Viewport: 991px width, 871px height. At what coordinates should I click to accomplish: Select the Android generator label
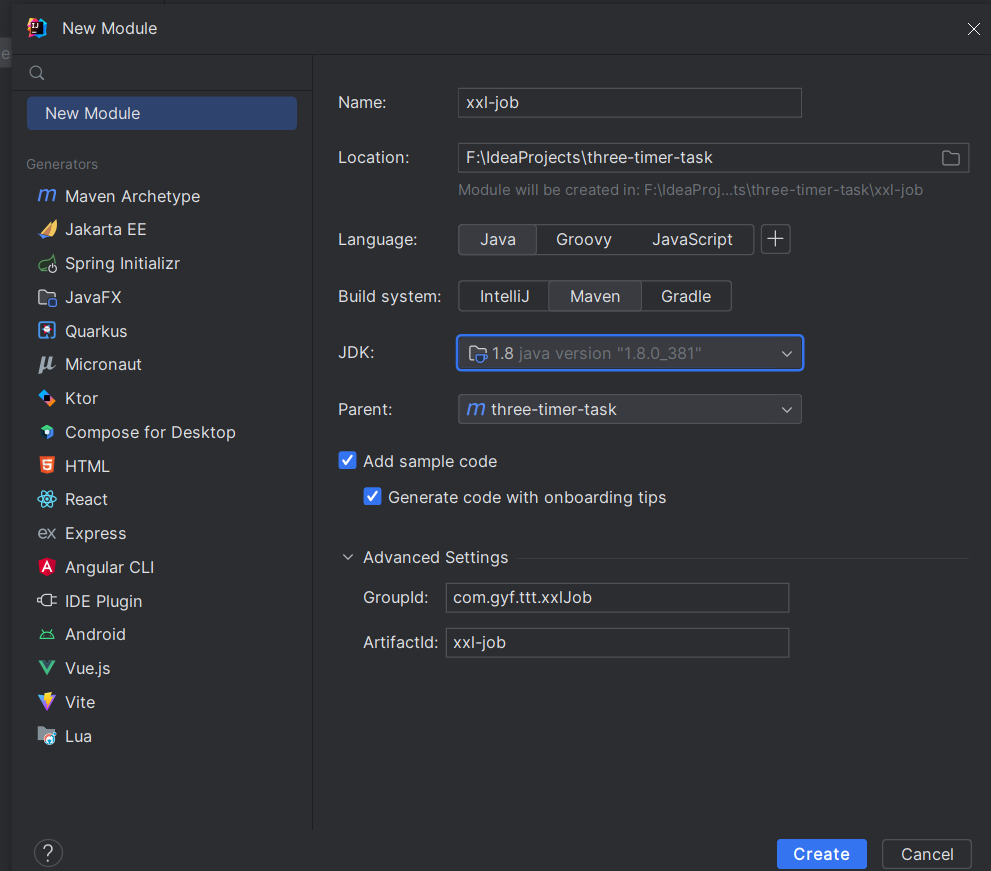95,634
